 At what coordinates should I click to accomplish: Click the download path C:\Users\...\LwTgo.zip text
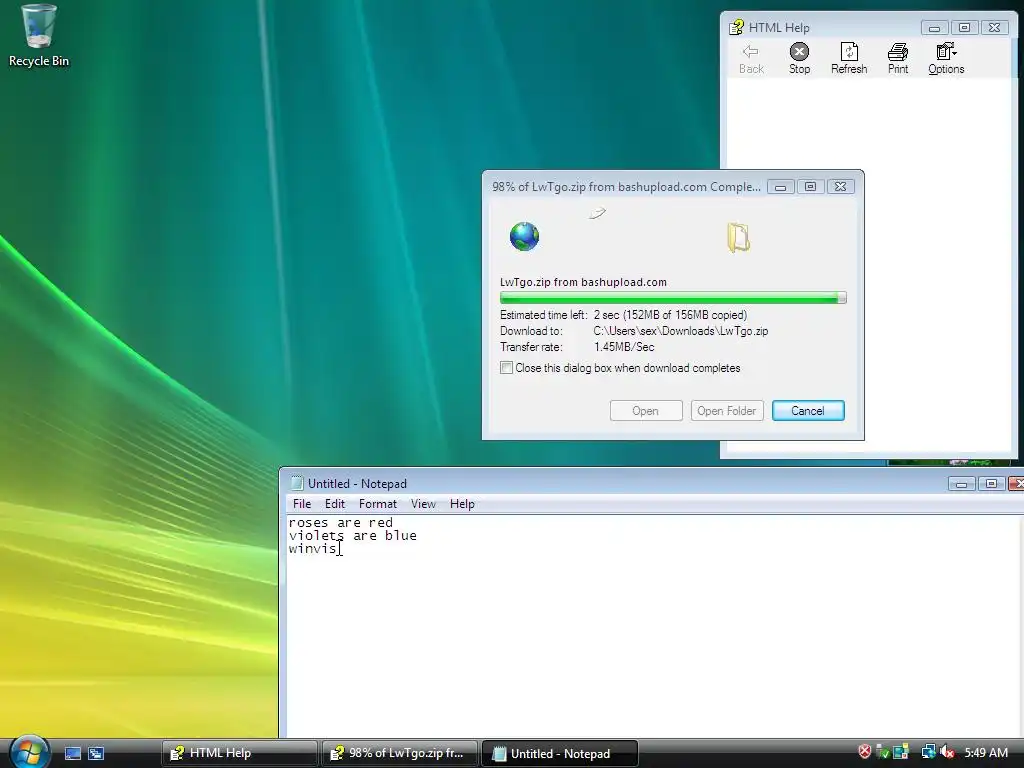(680, 331)
